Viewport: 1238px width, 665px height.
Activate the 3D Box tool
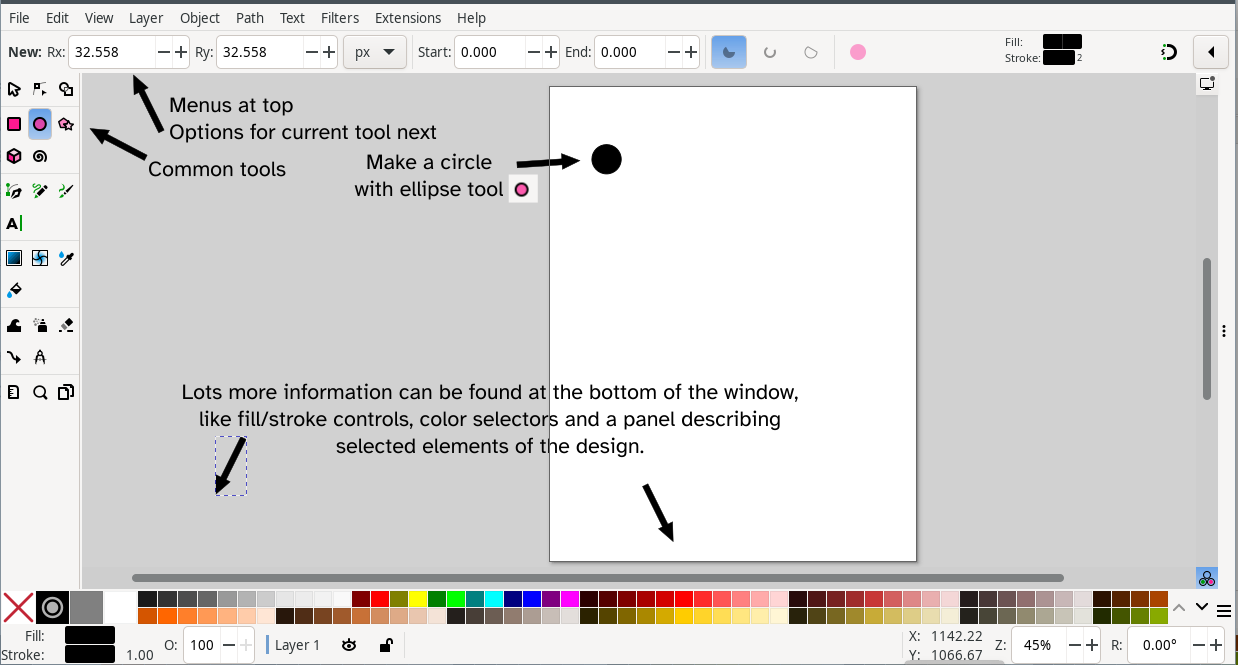[x=14, y=156]
